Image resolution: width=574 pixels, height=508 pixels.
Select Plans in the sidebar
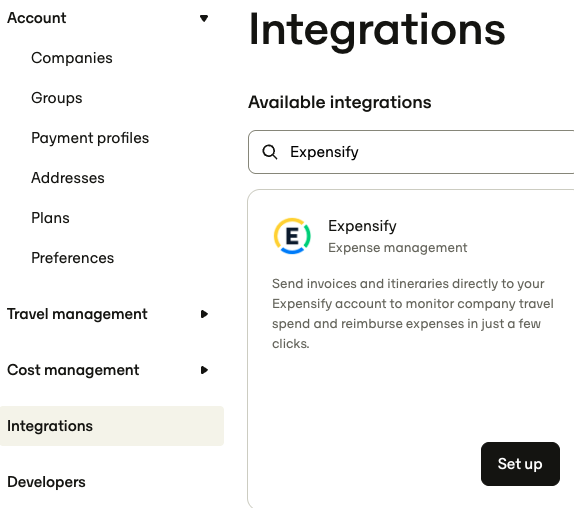pyautogui.click(x=50, y=218)
